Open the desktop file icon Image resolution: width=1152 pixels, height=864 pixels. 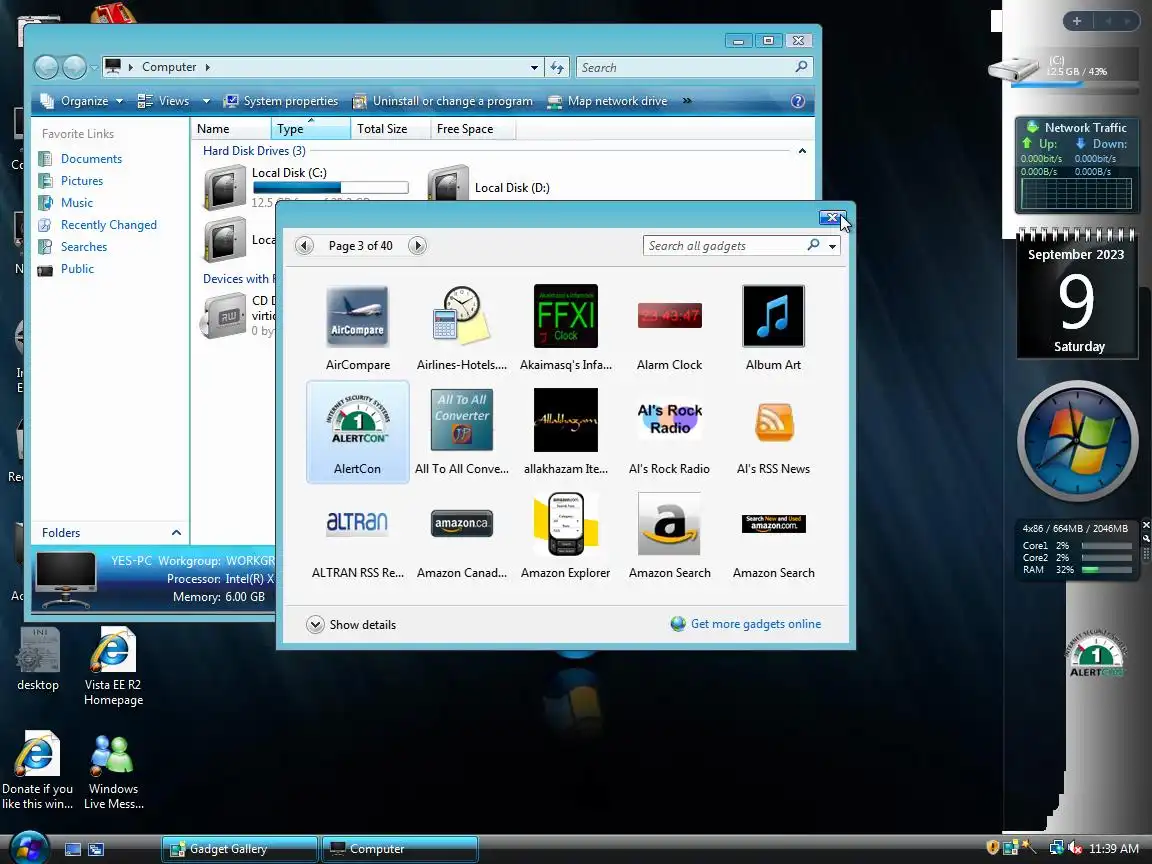click(38, 659)
